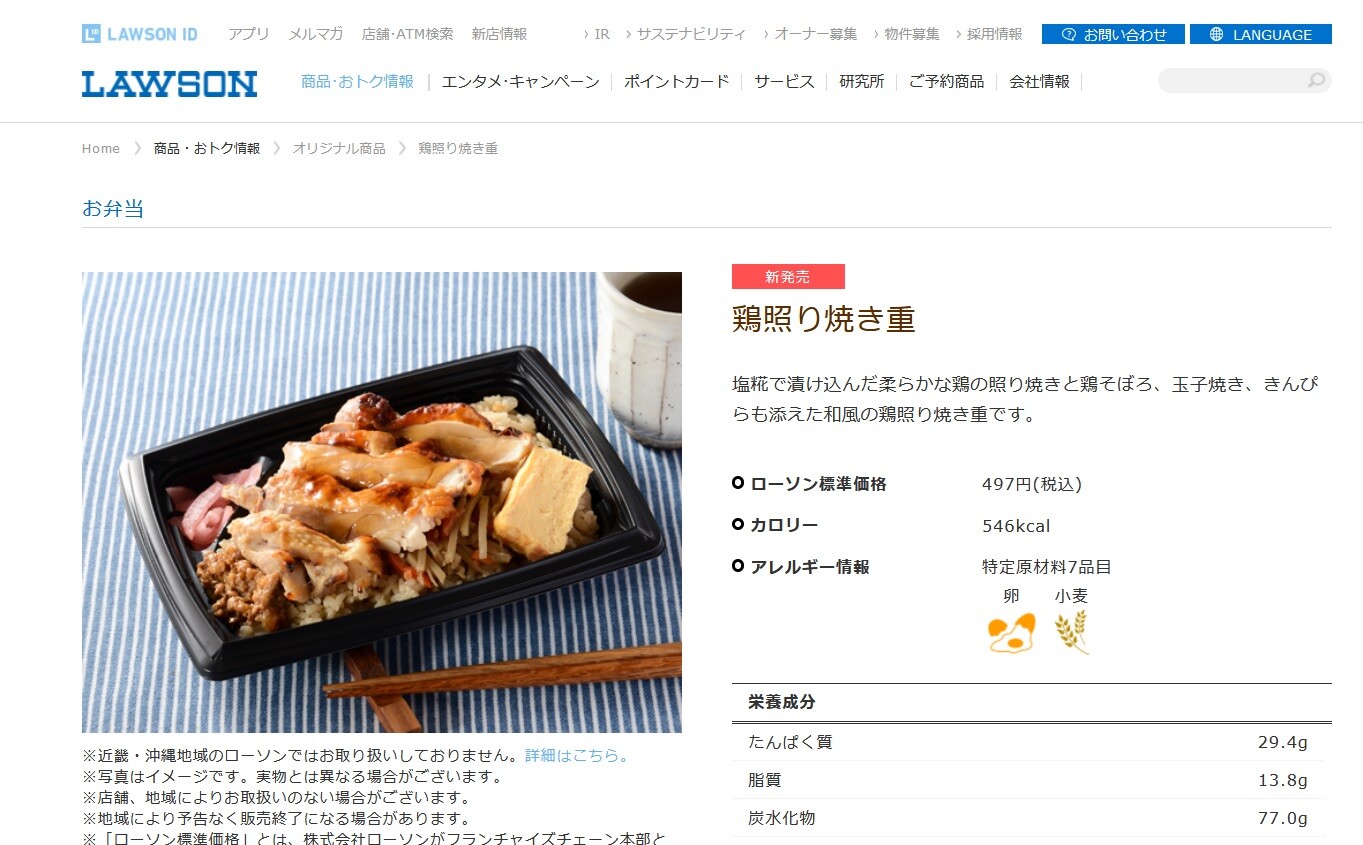1363x845 pixels.
Task: Click the egg allergen icon
Action: [x=1011, y=633]
